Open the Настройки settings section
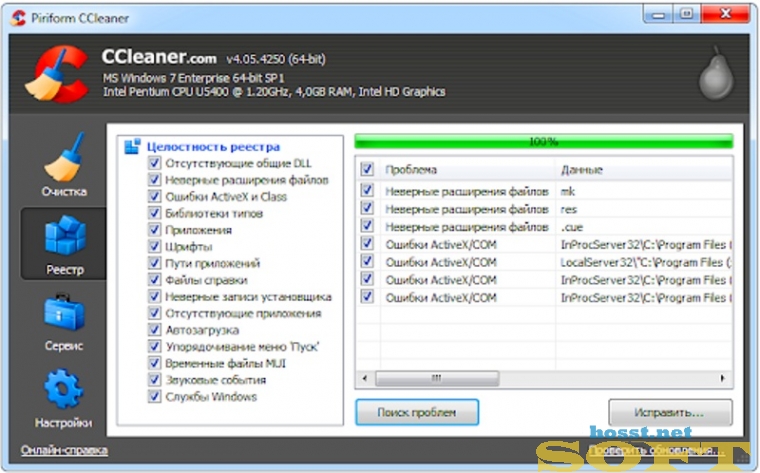Screen dimensions: 760x473 pyautogui.click(x=63, y=398)
